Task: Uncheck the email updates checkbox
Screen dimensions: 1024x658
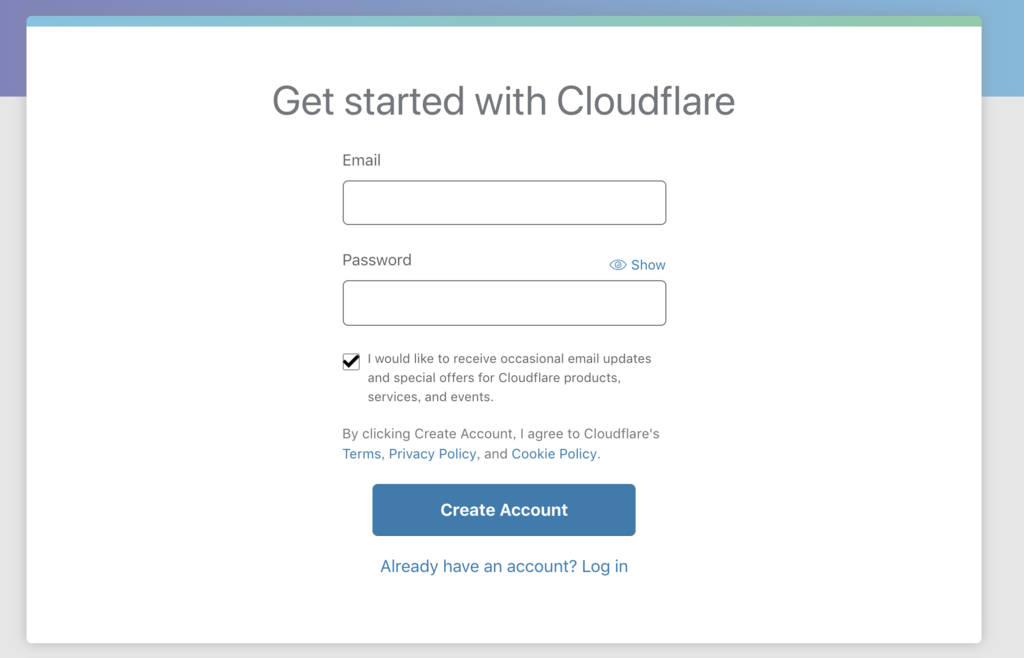Action: (x=351, y=362)
